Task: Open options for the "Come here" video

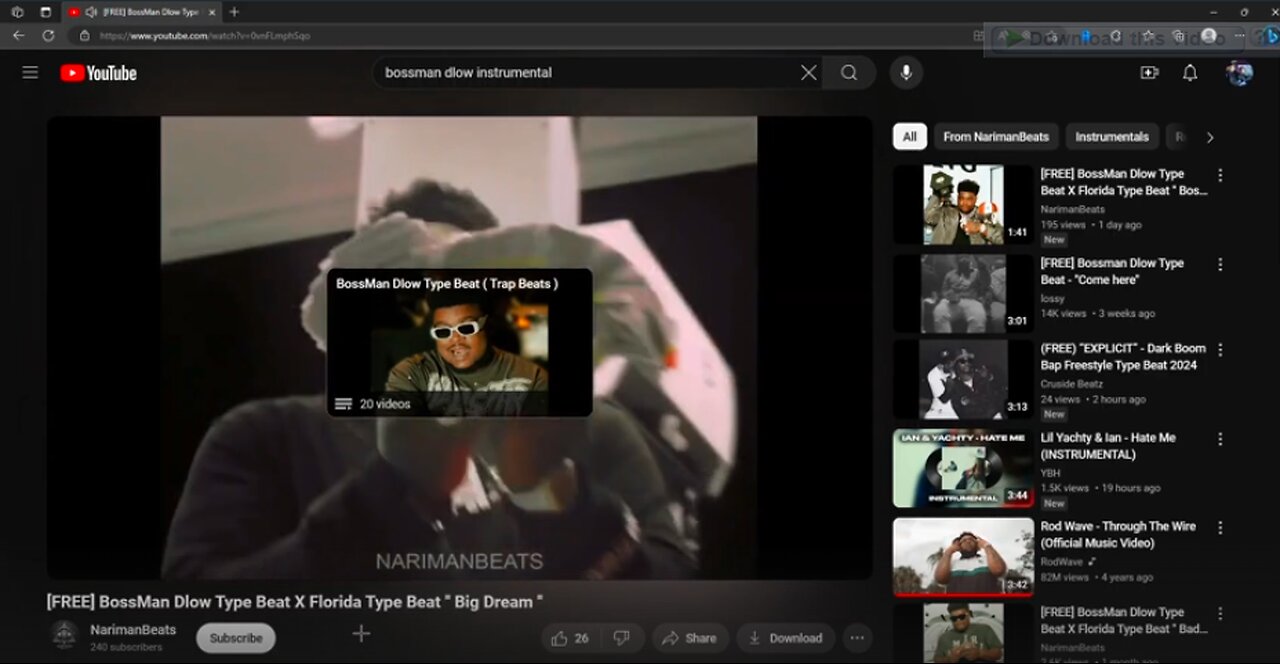Action: [1220, 265]
